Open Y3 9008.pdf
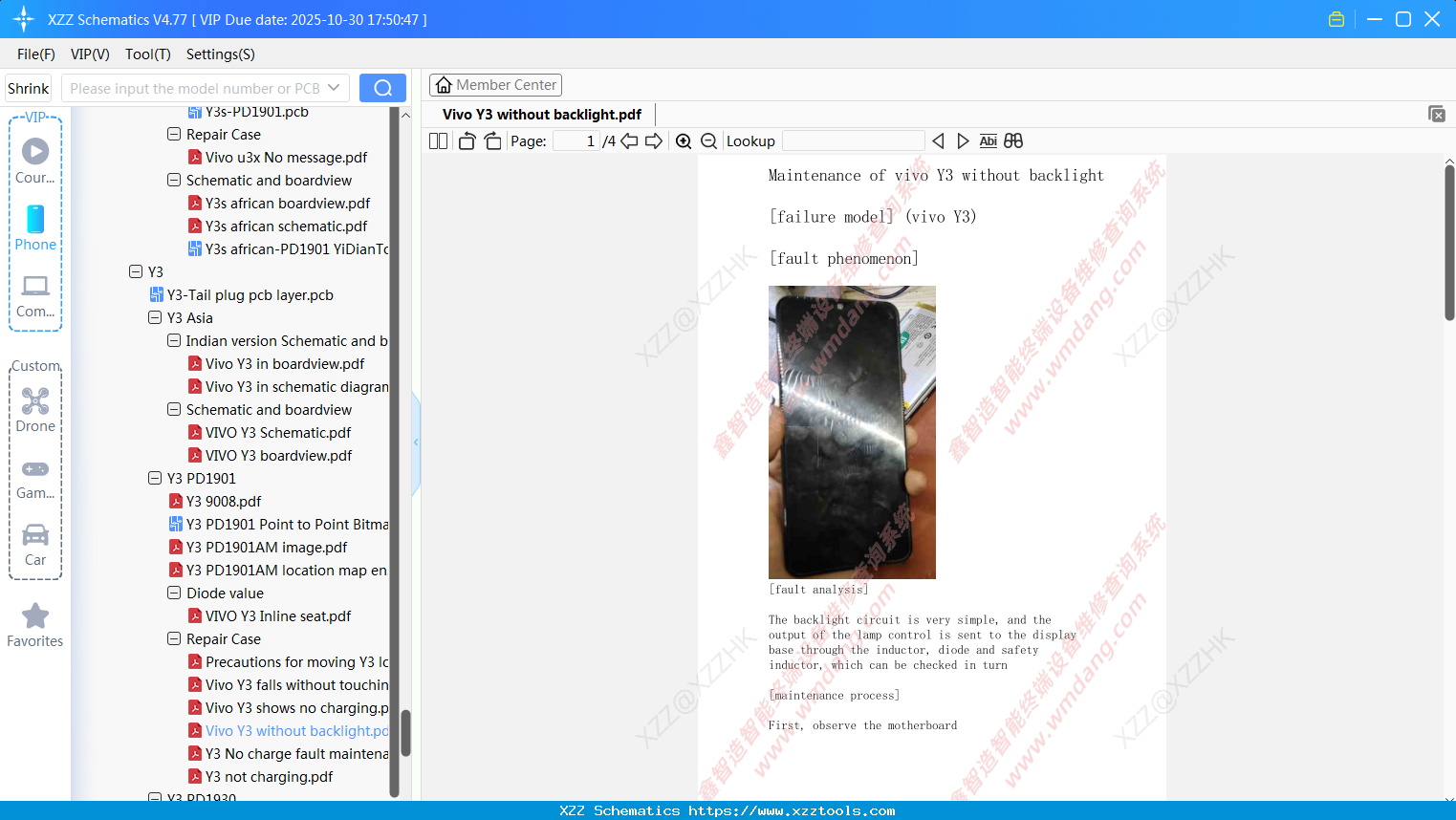This screenshot has height=820, width=1456. pos(224,502)
